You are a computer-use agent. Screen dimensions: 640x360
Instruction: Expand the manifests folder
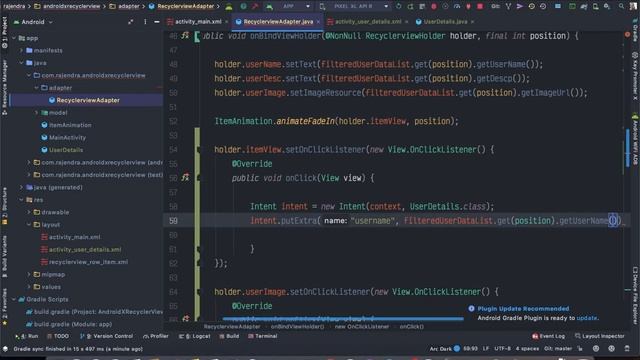point(21,50)
